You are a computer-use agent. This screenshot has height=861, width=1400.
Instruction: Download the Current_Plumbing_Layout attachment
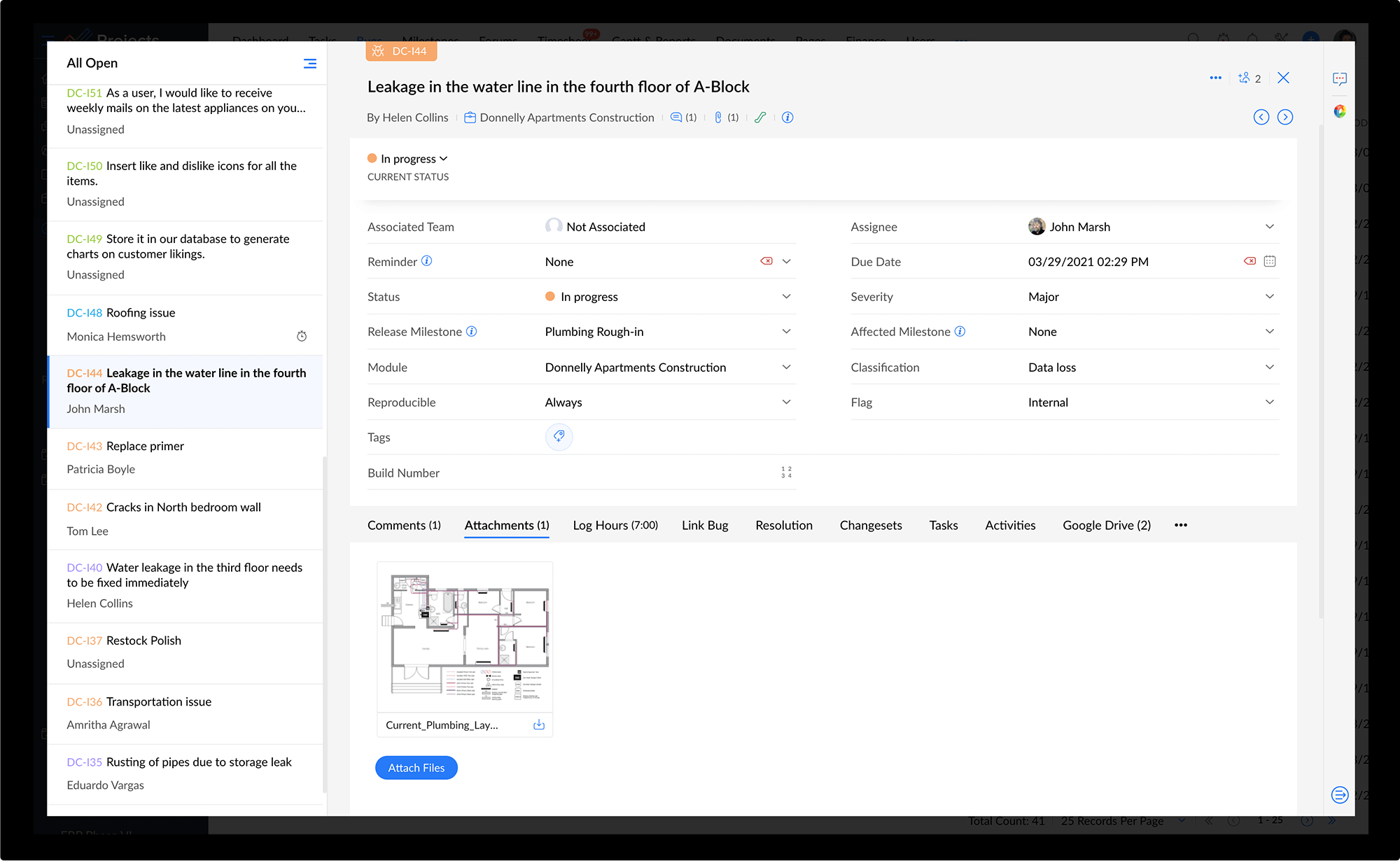[x=539, y=724]
